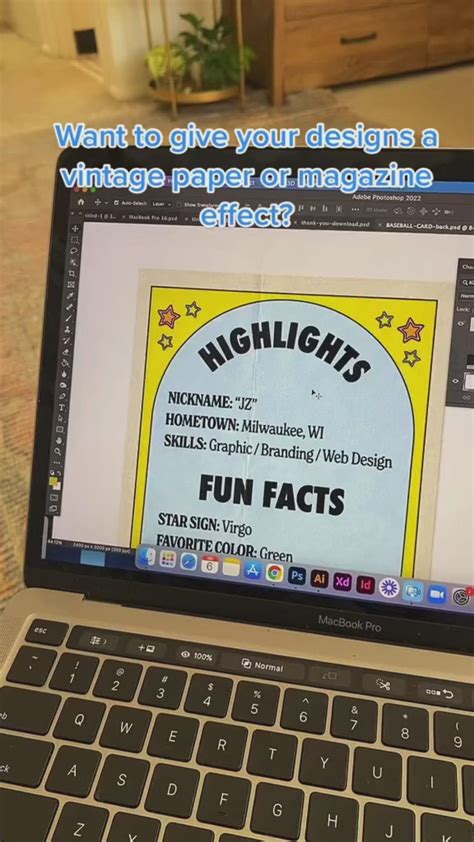The width and height of the screenshot is (474, 842).
Task: Select the Object Selection tool
Action: coord(73,263)
